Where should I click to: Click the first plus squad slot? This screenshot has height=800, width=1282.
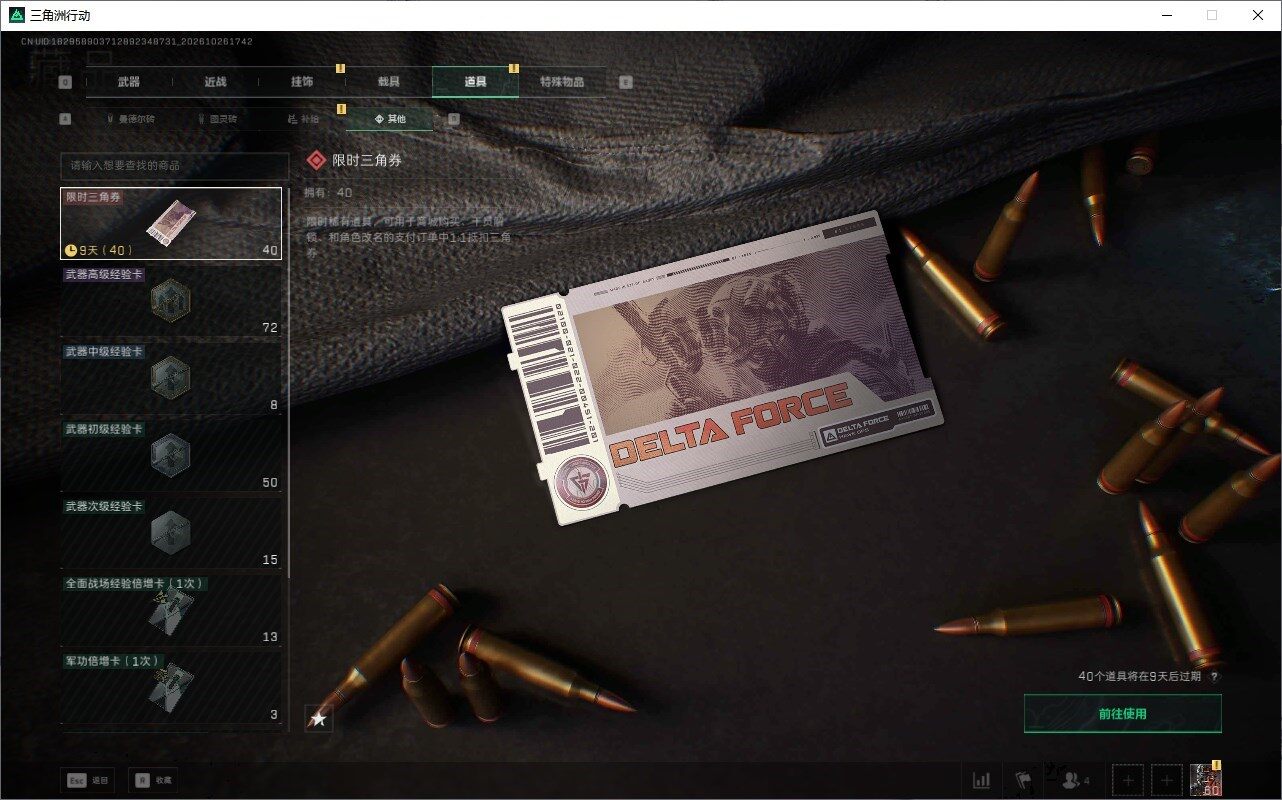coord(1128,780)
